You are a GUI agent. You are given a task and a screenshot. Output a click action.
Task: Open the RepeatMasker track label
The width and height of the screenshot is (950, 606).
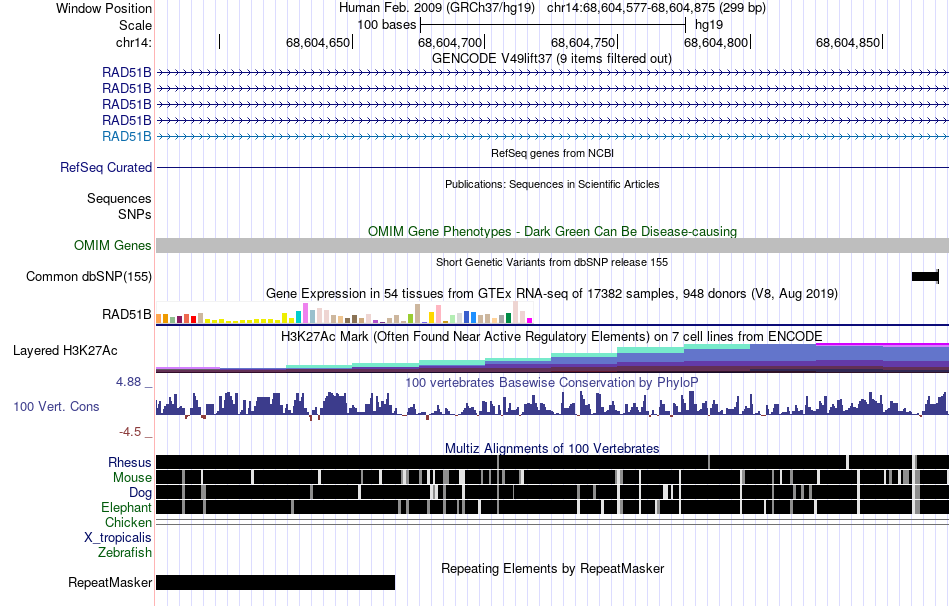[110, 582]
